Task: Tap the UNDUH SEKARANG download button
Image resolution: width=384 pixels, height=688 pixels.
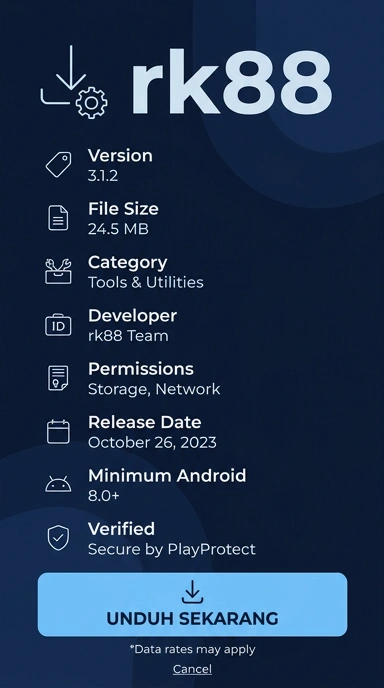Action: pos(192,604)
